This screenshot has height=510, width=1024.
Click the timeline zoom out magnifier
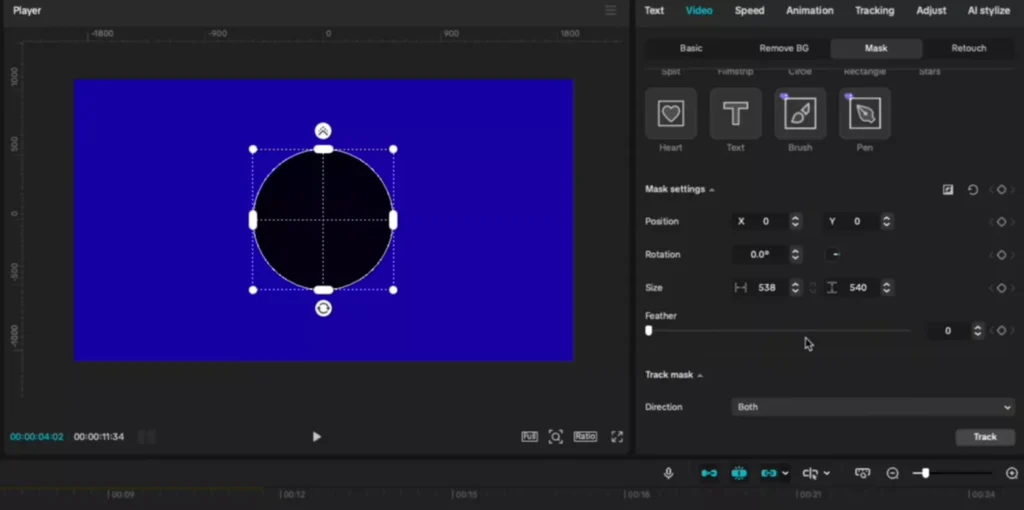point(892,473)
